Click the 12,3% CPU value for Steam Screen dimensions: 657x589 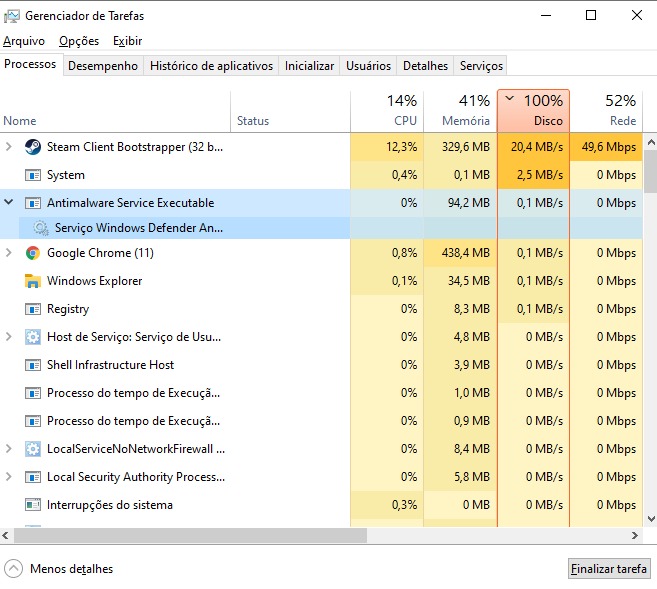point(401,147)
